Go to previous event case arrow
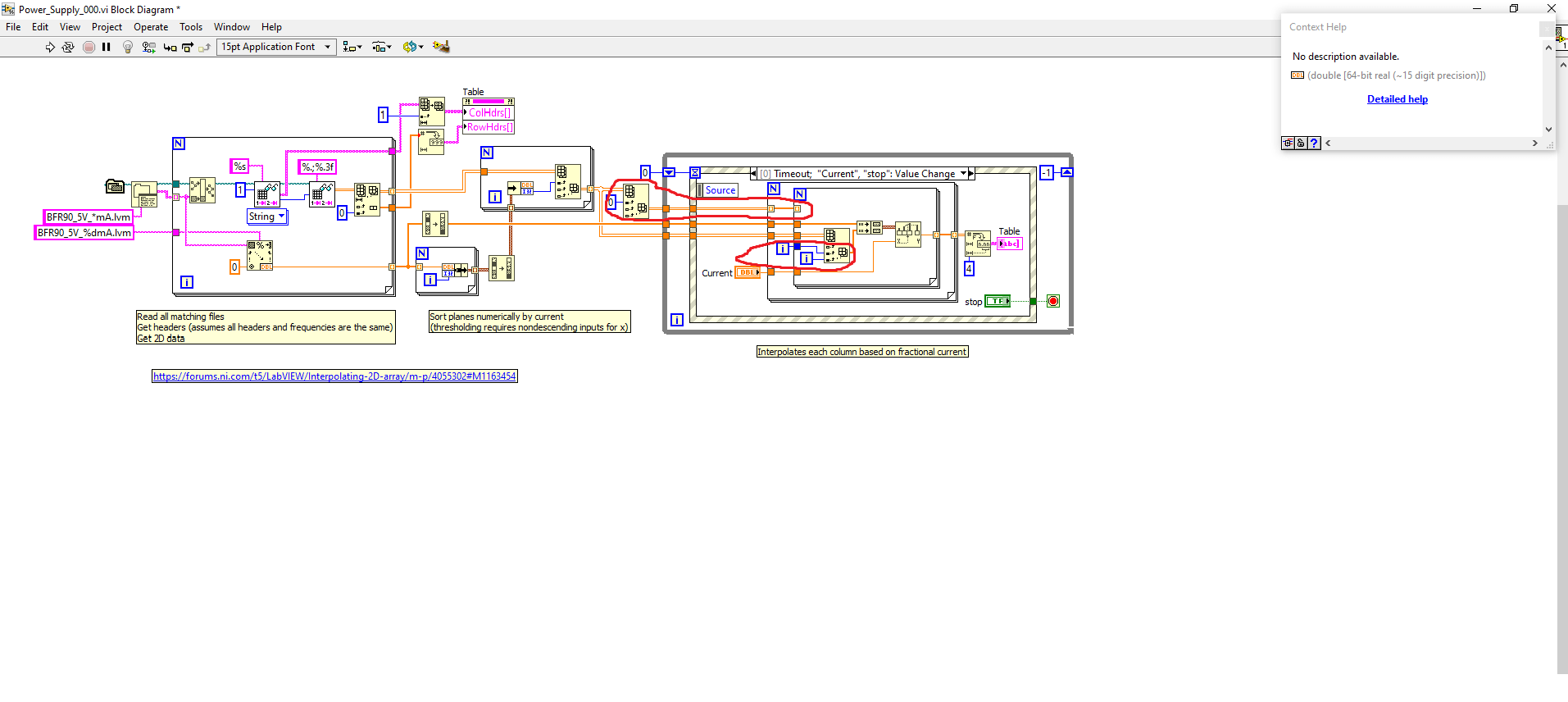This screenshot has width=1568, height=702. coord(754,174)
